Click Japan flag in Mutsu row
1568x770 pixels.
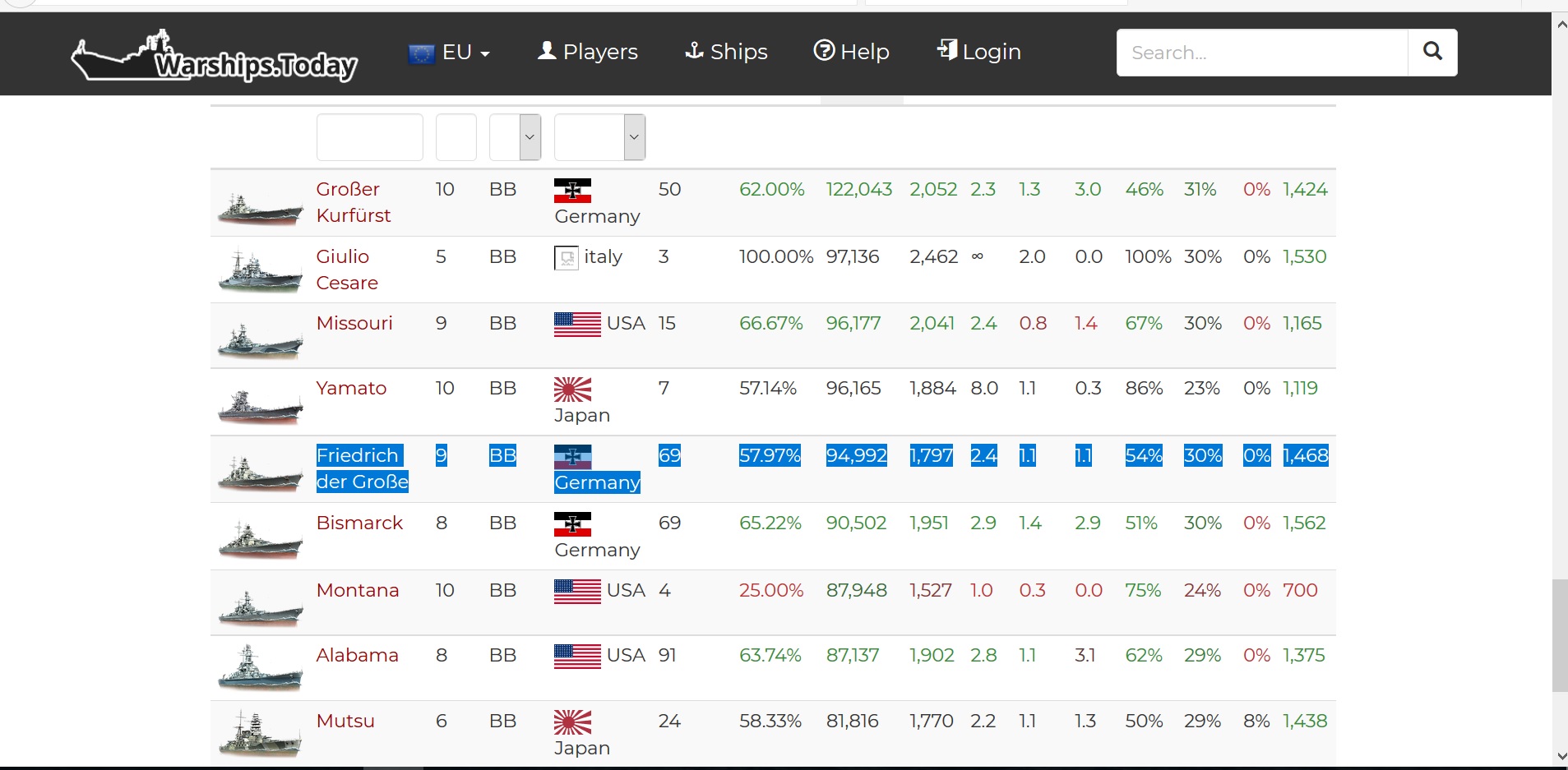coord(573,722)
